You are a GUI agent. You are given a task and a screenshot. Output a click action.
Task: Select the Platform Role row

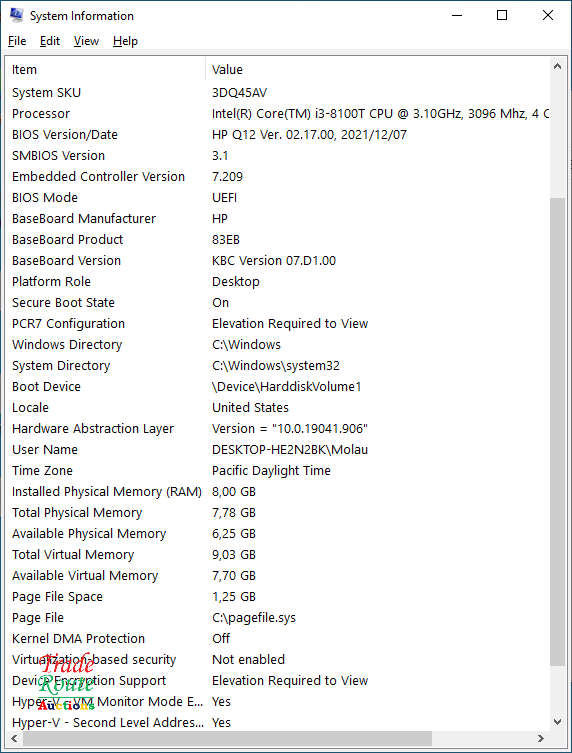278,281
